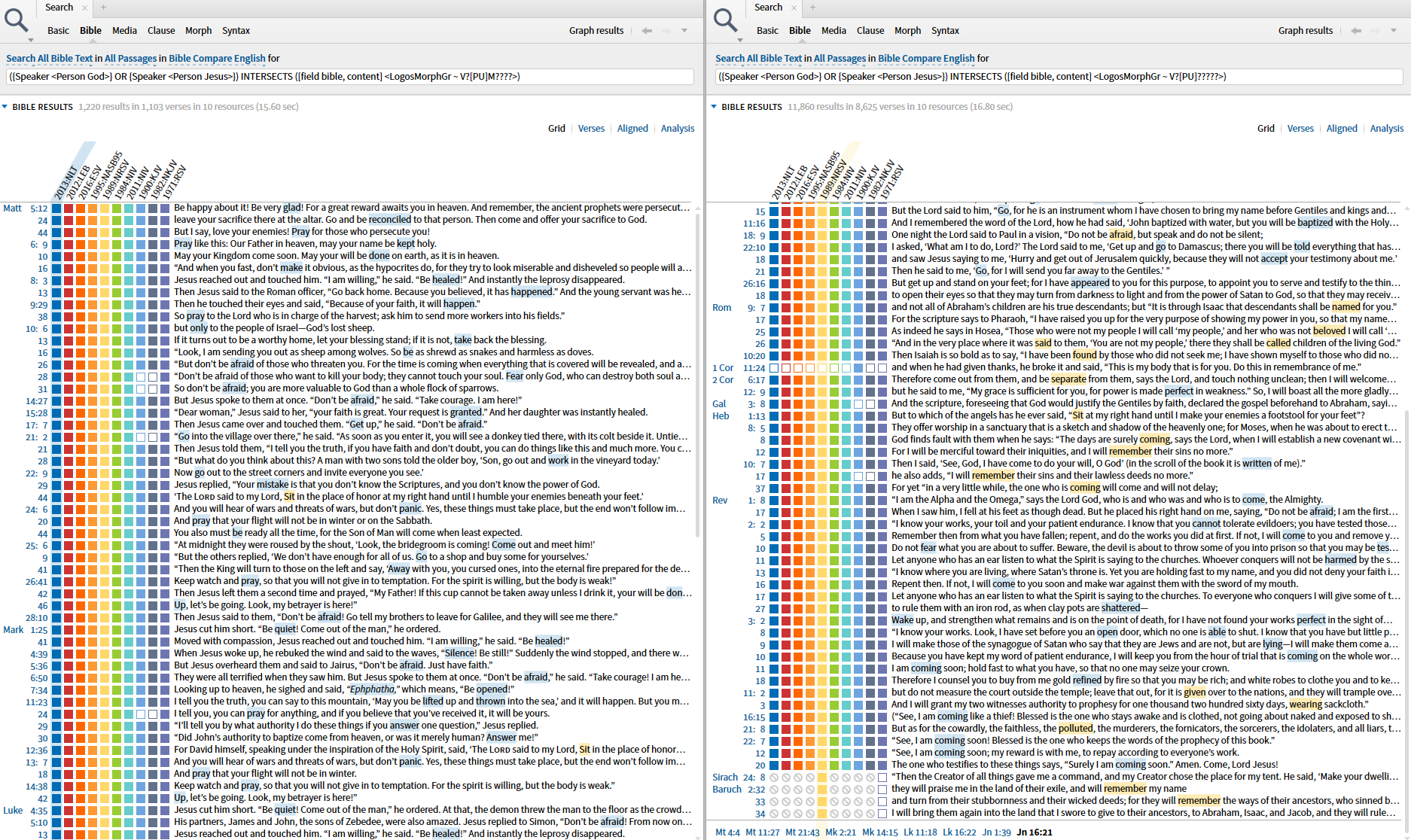
Task: Collapse BIBLE RESULTS section in right panel
Action: point(715,107)
